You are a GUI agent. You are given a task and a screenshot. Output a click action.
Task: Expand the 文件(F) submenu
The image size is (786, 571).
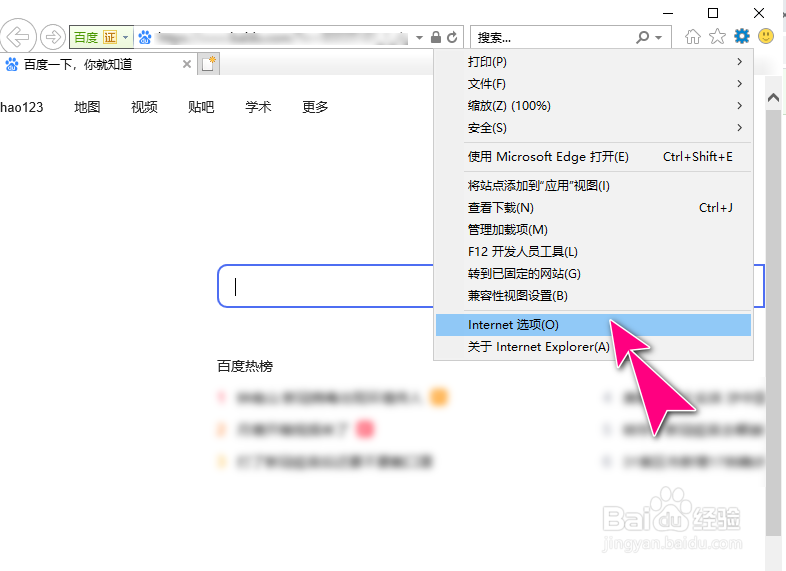tap(739, 84)
